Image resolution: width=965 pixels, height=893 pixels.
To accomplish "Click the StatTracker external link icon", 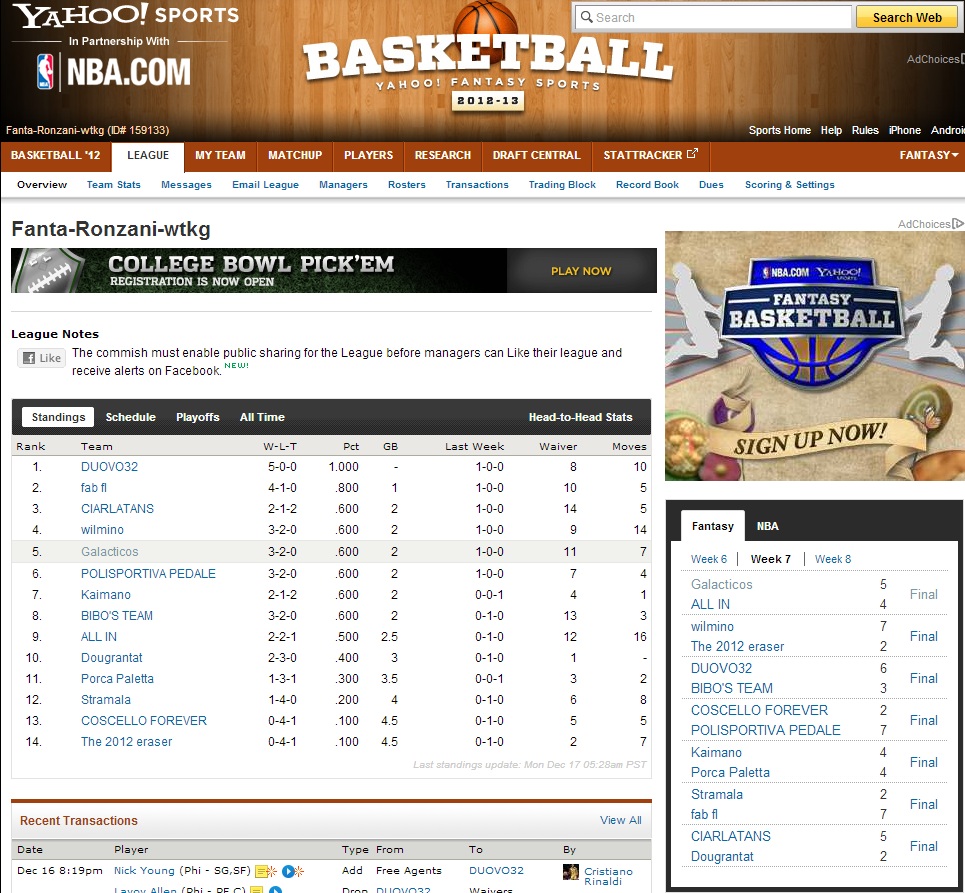I will point(692,155).
